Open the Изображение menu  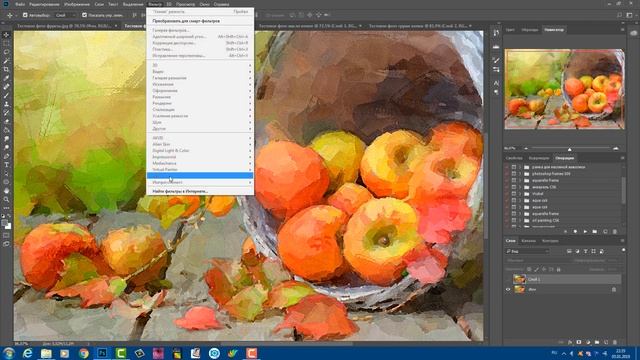point(77,4)
